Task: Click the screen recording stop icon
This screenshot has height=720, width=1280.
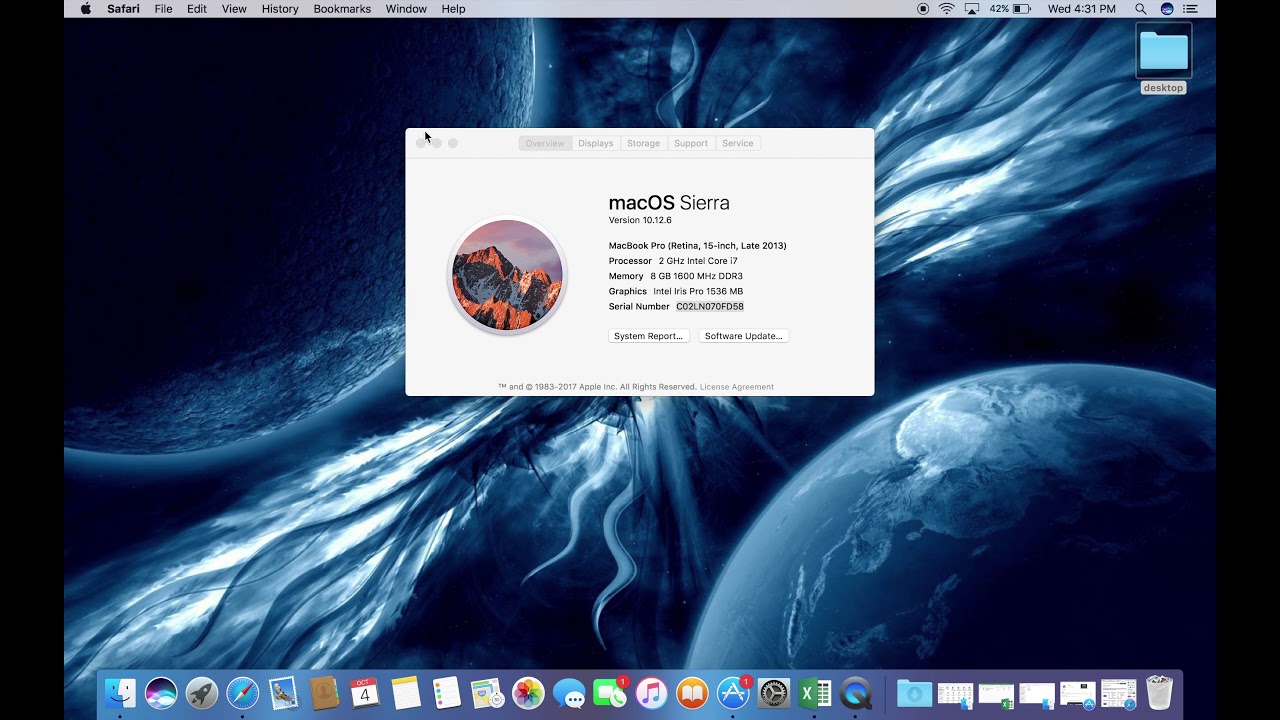Action: tap(922, 9)
